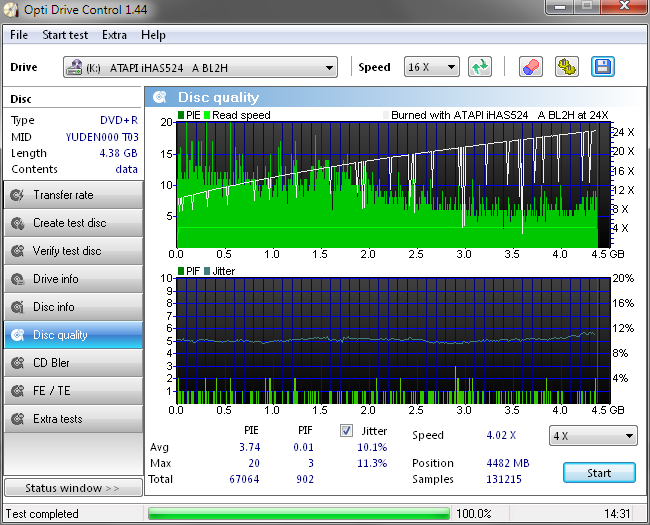
Task: Open the 4 X scan speed dropdown
Action: point(594,436)
